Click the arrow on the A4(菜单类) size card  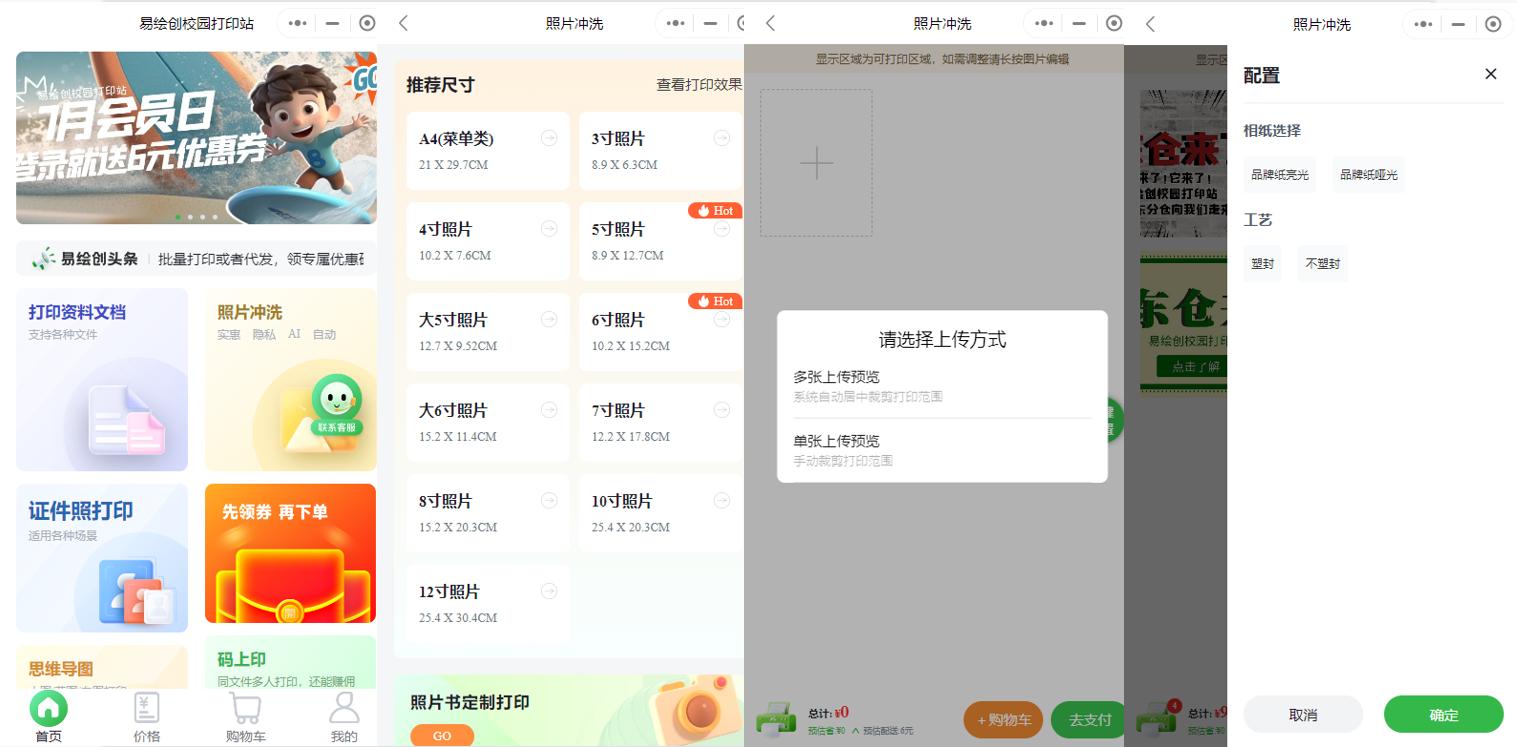click(549, 139)
